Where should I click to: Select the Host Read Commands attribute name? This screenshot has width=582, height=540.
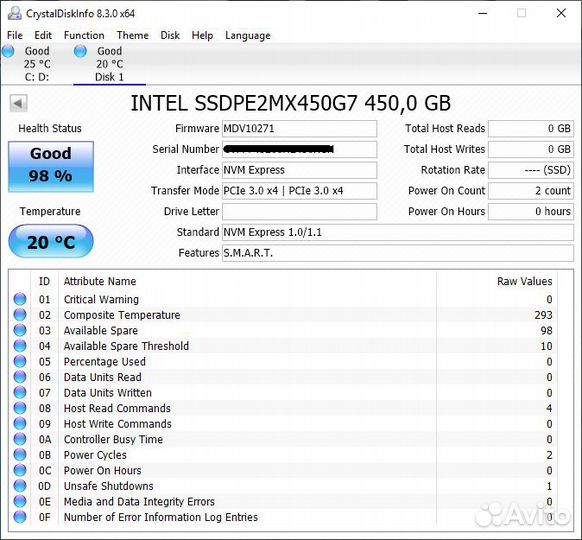point(117,408)
